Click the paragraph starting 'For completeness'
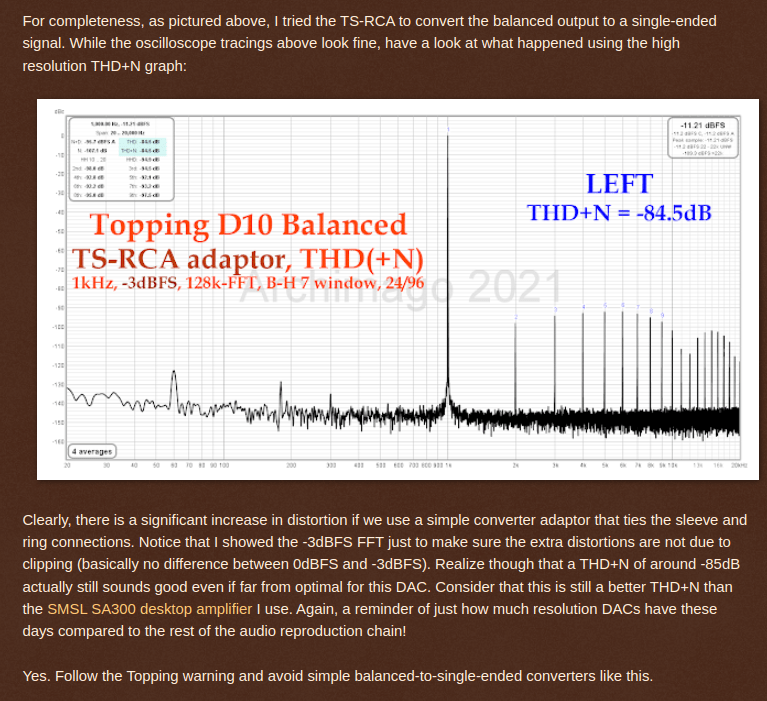 pos(369,44)
